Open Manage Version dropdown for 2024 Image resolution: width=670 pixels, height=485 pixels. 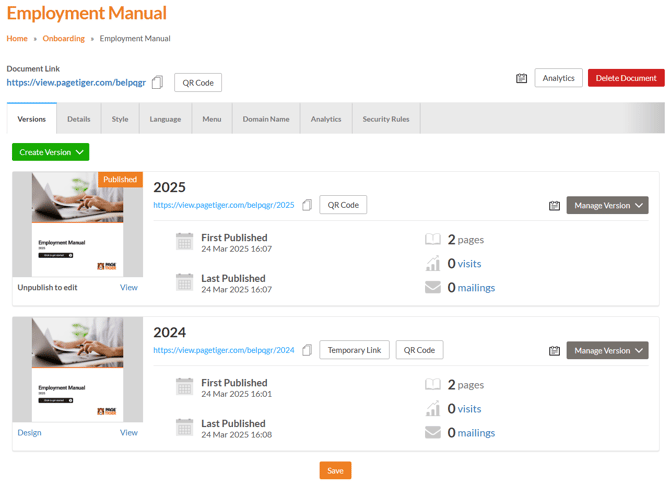coord(607,351)
